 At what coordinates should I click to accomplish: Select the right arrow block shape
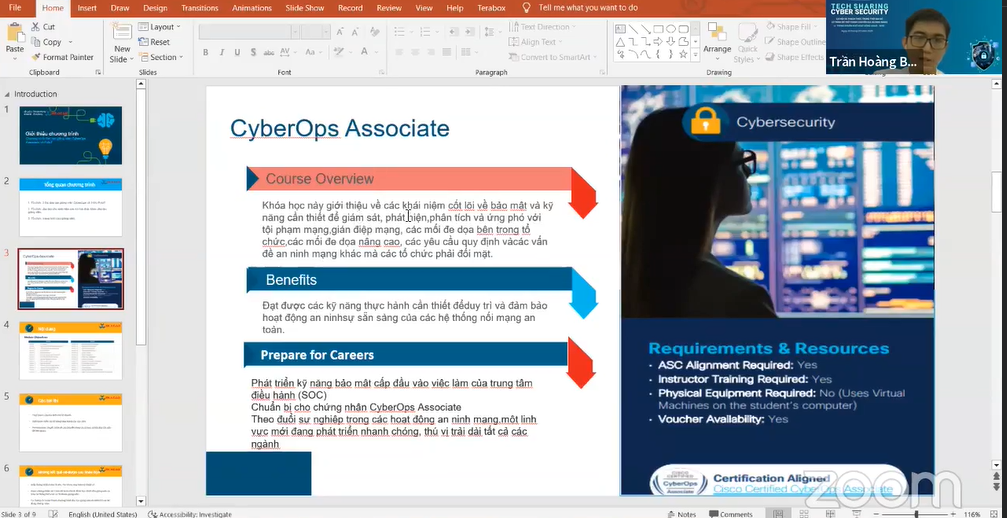pyautogui.click(x=658, y=42)
